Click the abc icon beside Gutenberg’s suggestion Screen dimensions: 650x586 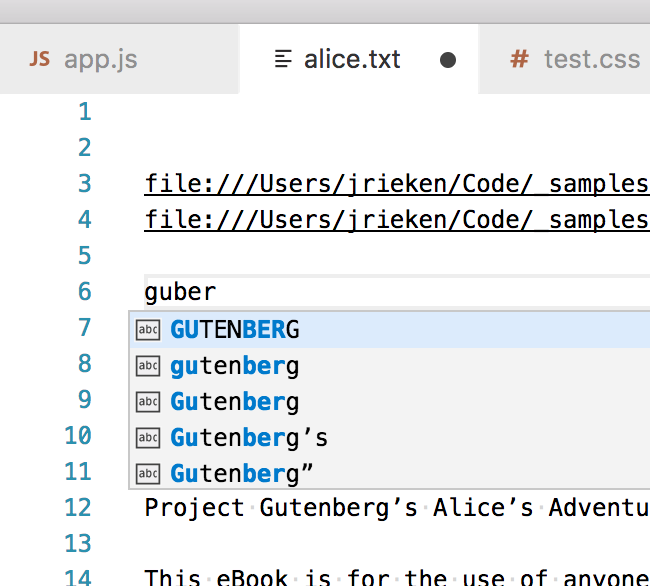148,438
